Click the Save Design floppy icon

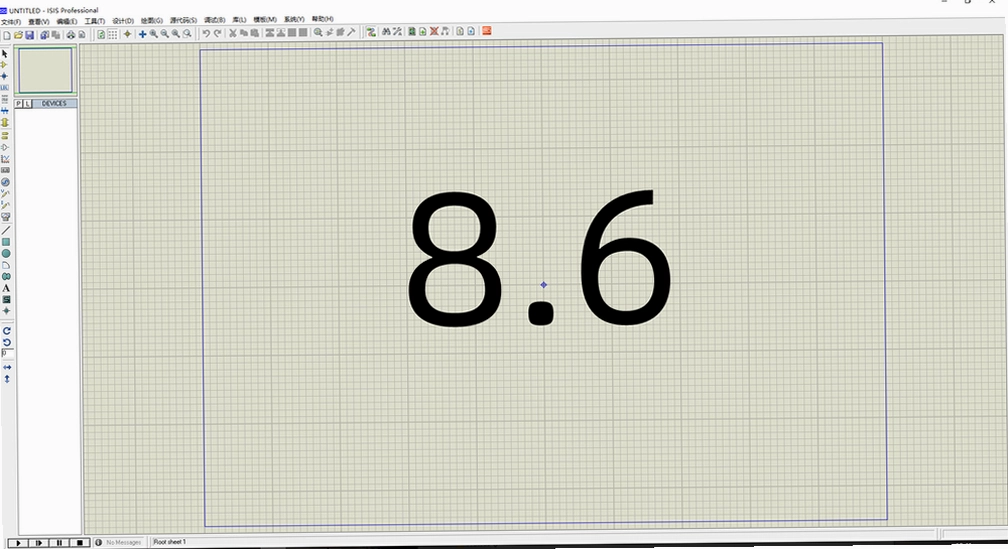point(30,35)
